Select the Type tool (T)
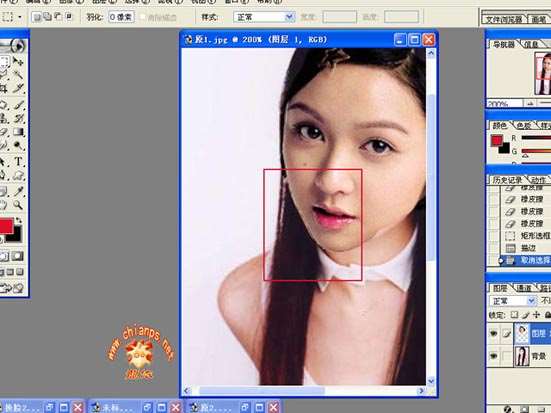 [18, 162]
